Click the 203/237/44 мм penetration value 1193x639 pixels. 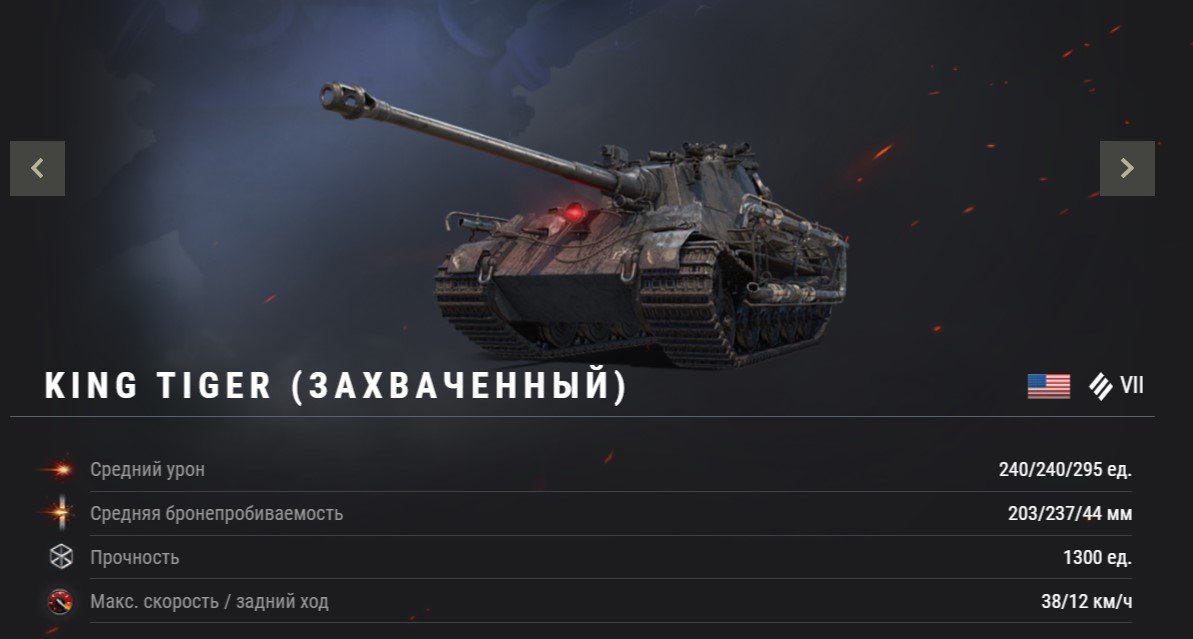point(1070,513)
